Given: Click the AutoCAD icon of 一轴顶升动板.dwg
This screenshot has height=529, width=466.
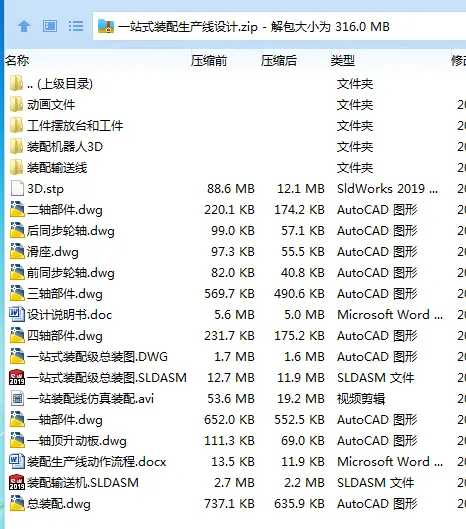Looking at the screenshot, I should pos(17,440).
